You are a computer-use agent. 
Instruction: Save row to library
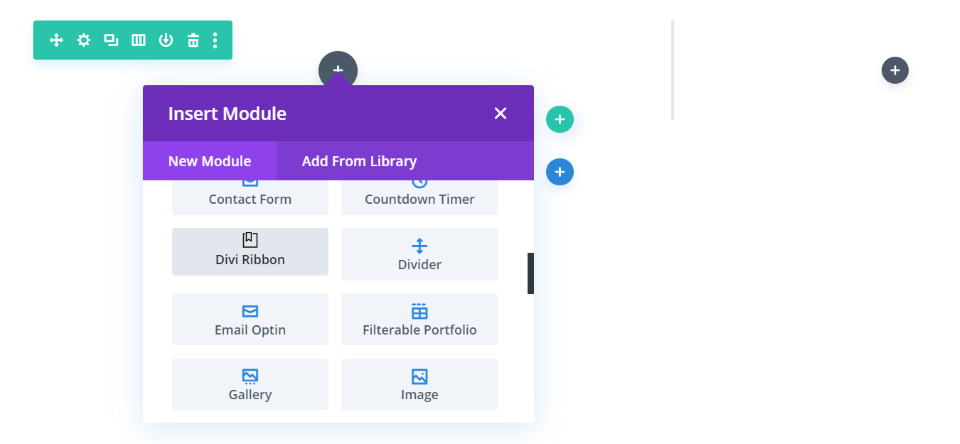(166, 40)
